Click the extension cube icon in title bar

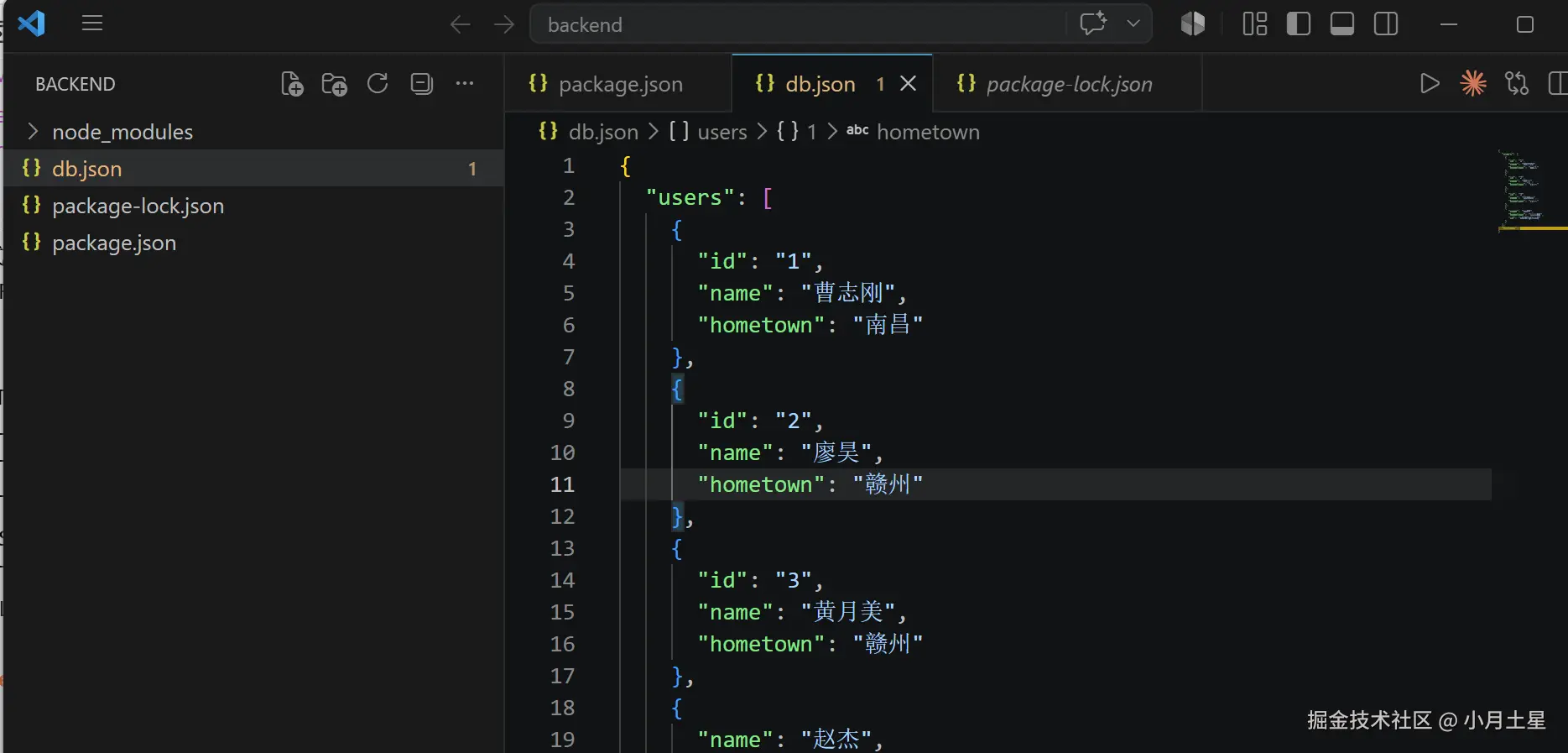pyautogui.click(x=1192, y=24)
